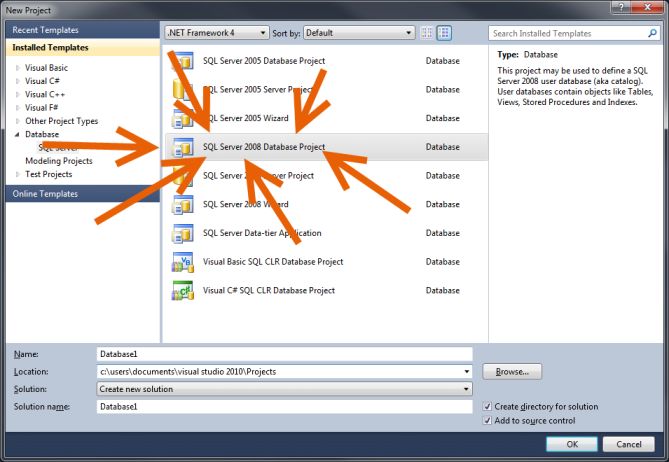
Task: Expand the Visual C++ tree node
Action: [17, 94]
